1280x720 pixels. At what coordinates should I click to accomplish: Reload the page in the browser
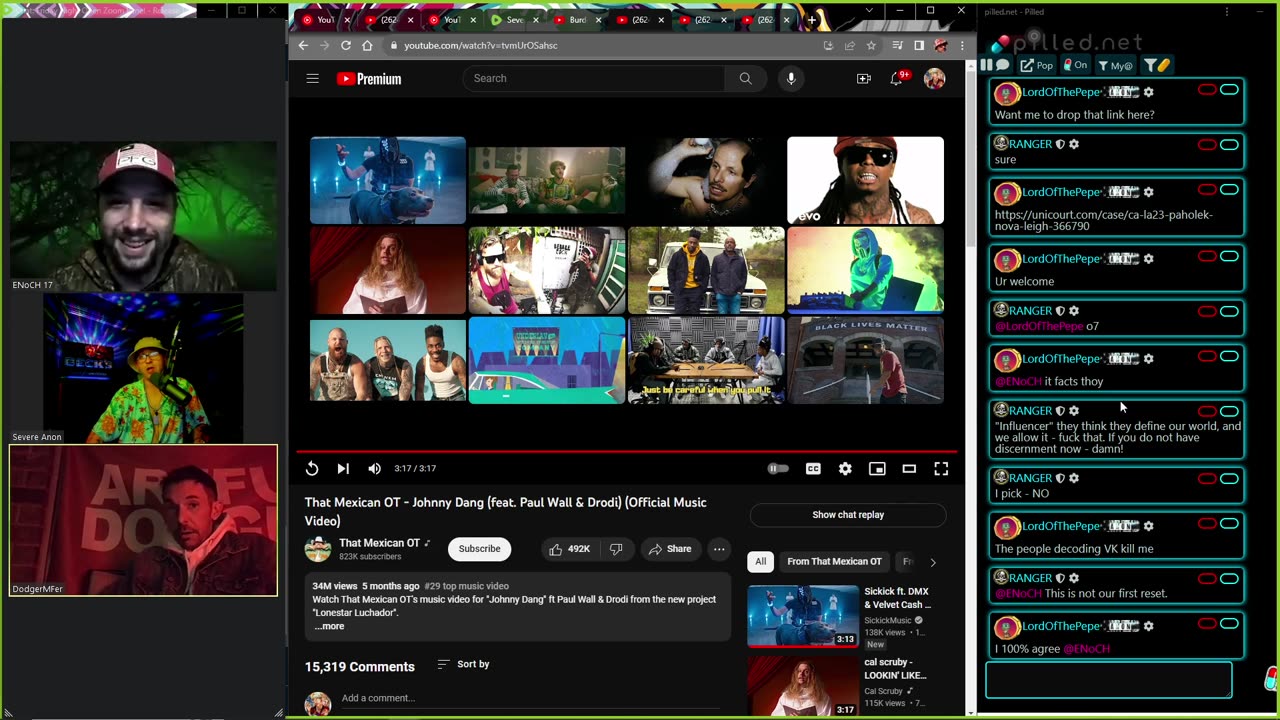pyautogui.click(x=346, y=45)
